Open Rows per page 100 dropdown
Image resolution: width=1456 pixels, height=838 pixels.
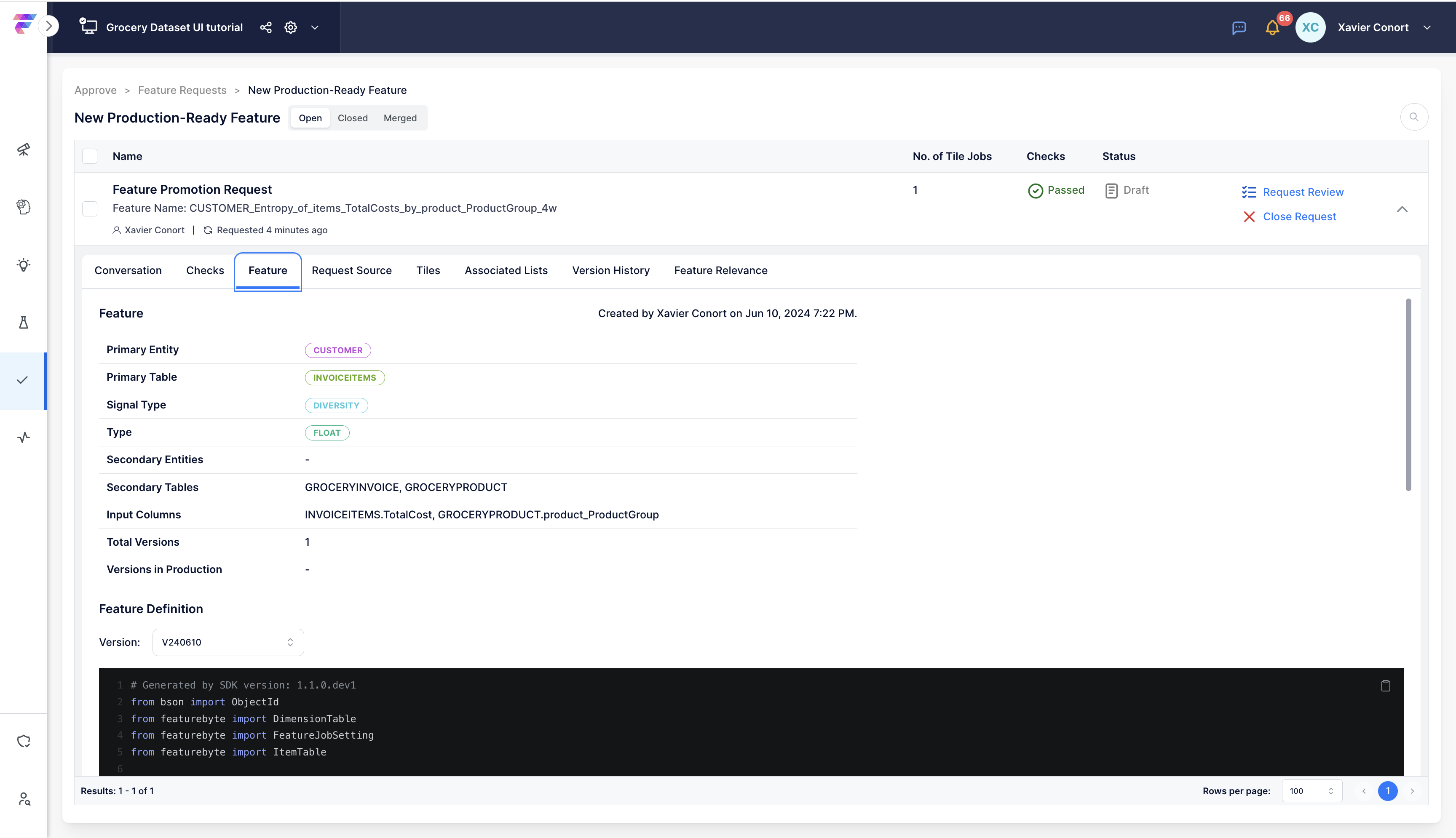coord(1312,791)
